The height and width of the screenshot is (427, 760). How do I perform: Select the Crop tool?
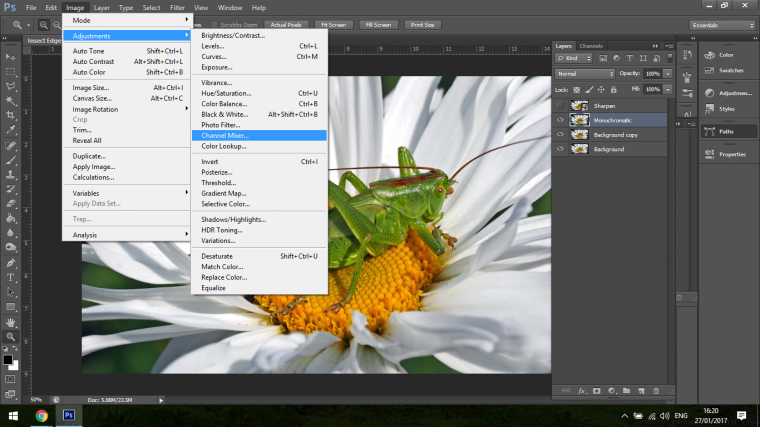point(10,115)
